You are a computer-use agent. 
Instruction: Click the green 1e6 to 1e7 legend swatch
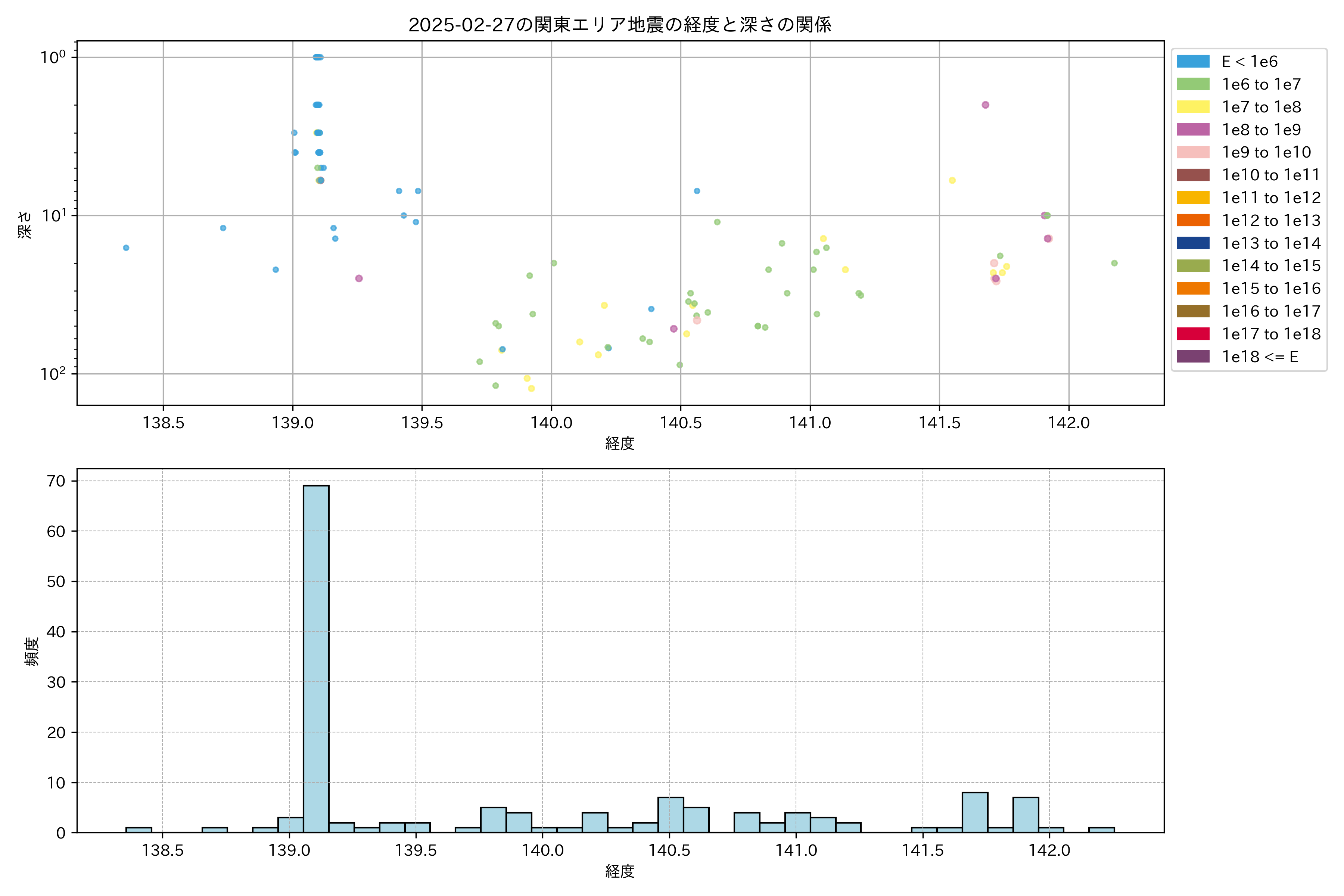[x=1192, y=84]
